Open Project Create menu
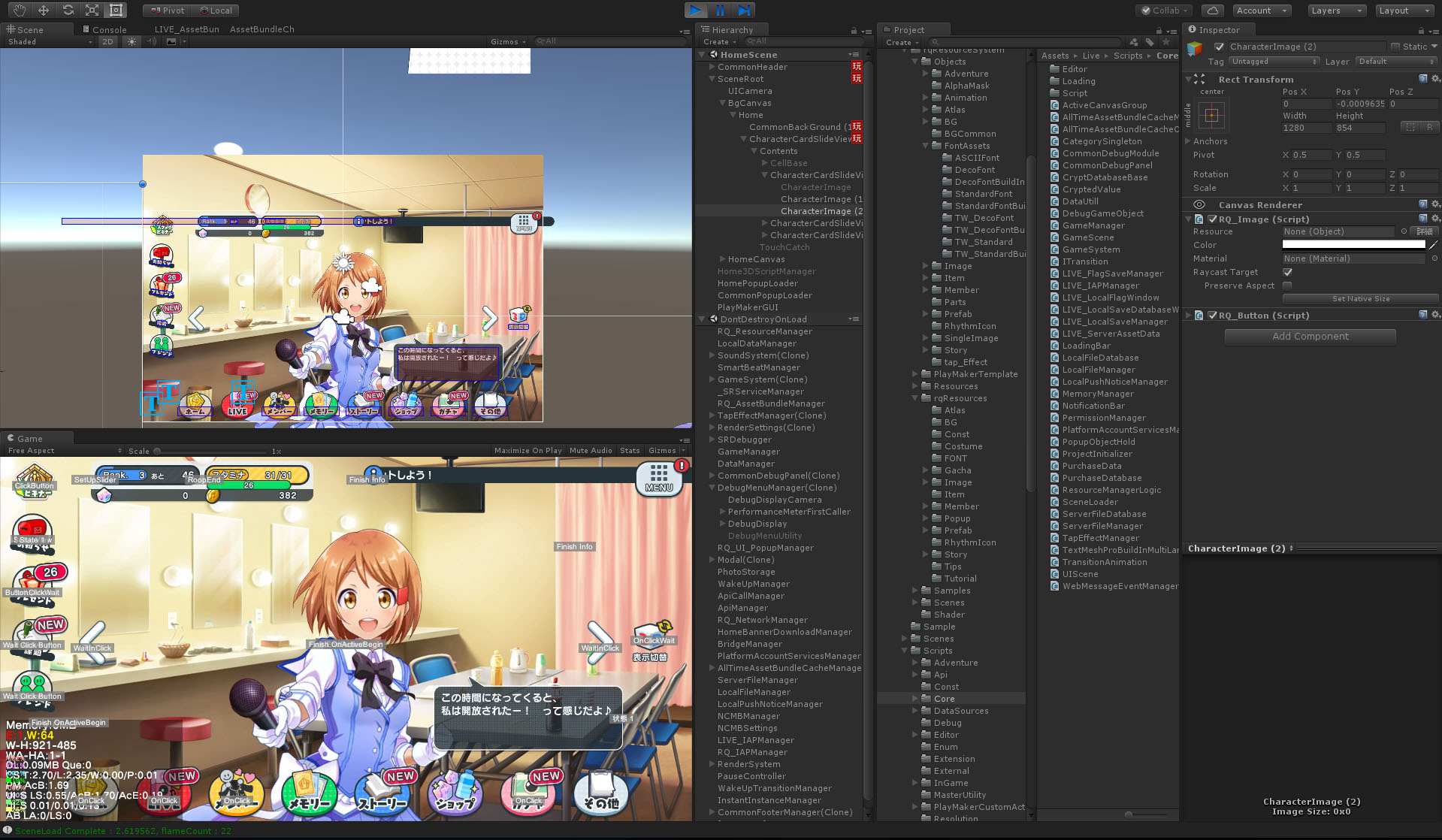The width and height of the screenshot is (1442, 840). pos(902,42)
